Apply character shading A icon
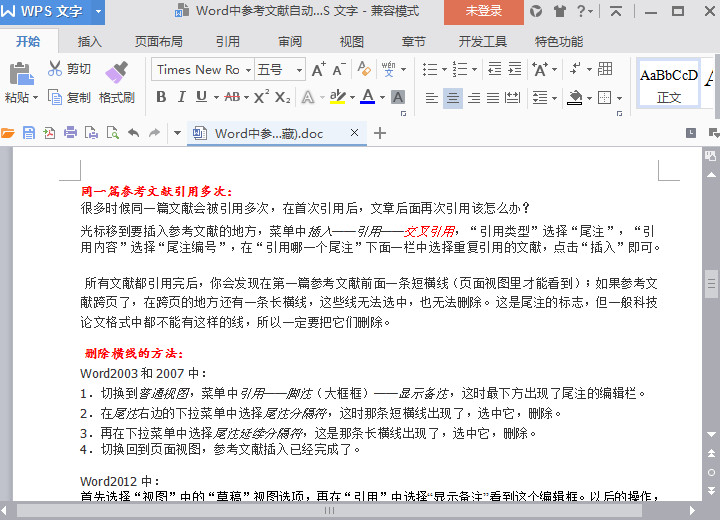 click(x=398, y=97)
